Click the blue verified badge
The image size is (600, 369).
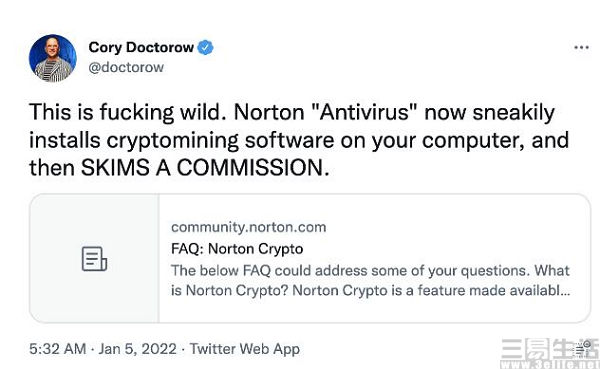click(x=205, y=47)
